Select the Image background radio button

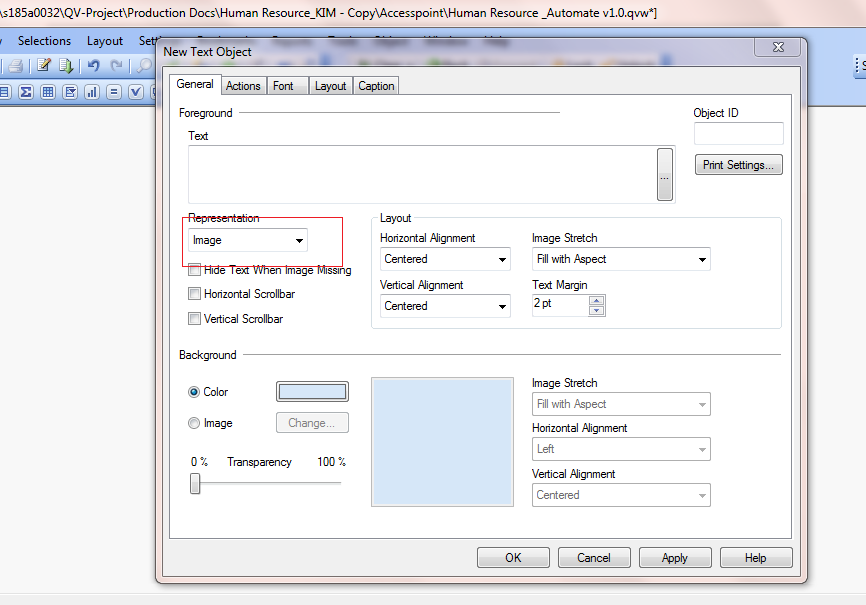pyautogui.click(x=194, y=423)
